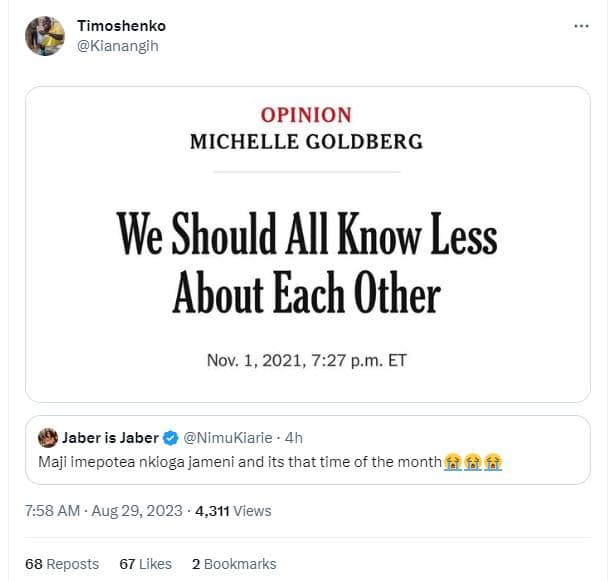Click the red OPINION label in image

306,115
